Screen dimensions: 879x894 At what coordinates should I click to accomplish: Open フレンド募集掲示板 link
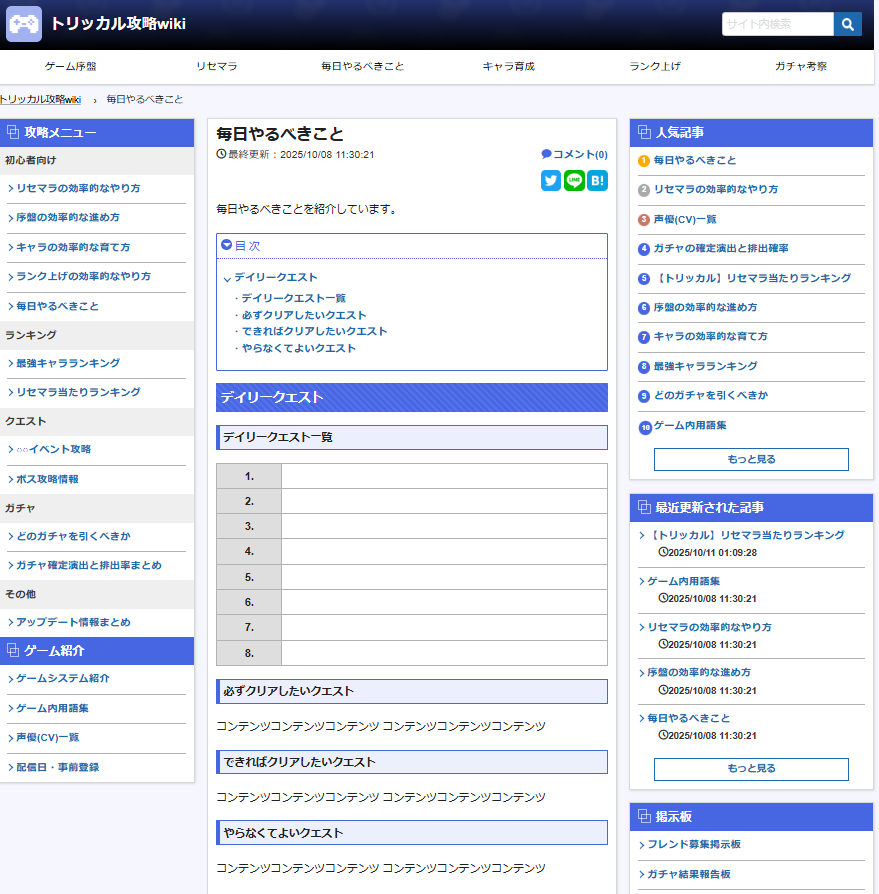click(693, 844)
